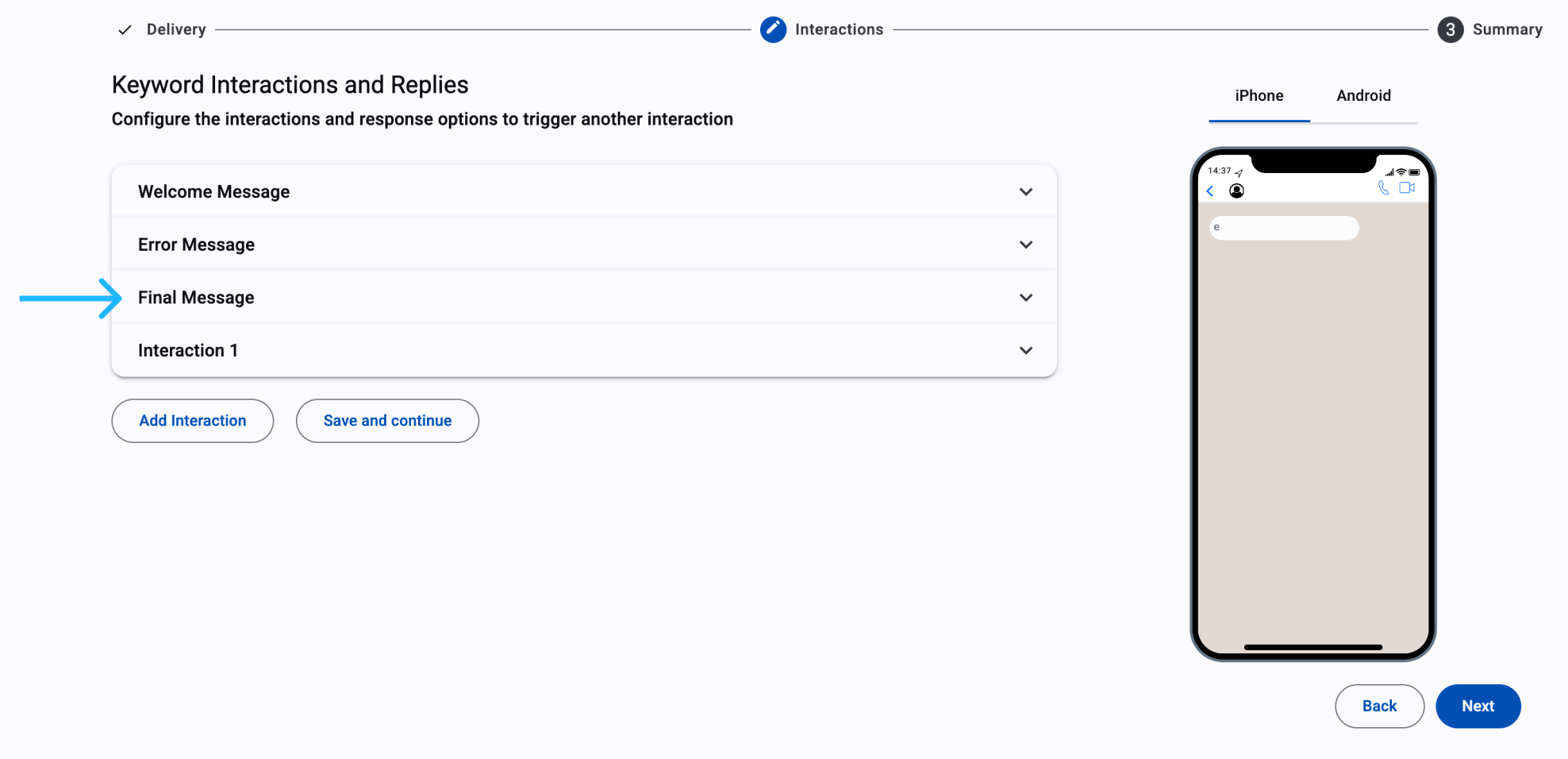Click the message bubble in phone preview

[1284, 228]
